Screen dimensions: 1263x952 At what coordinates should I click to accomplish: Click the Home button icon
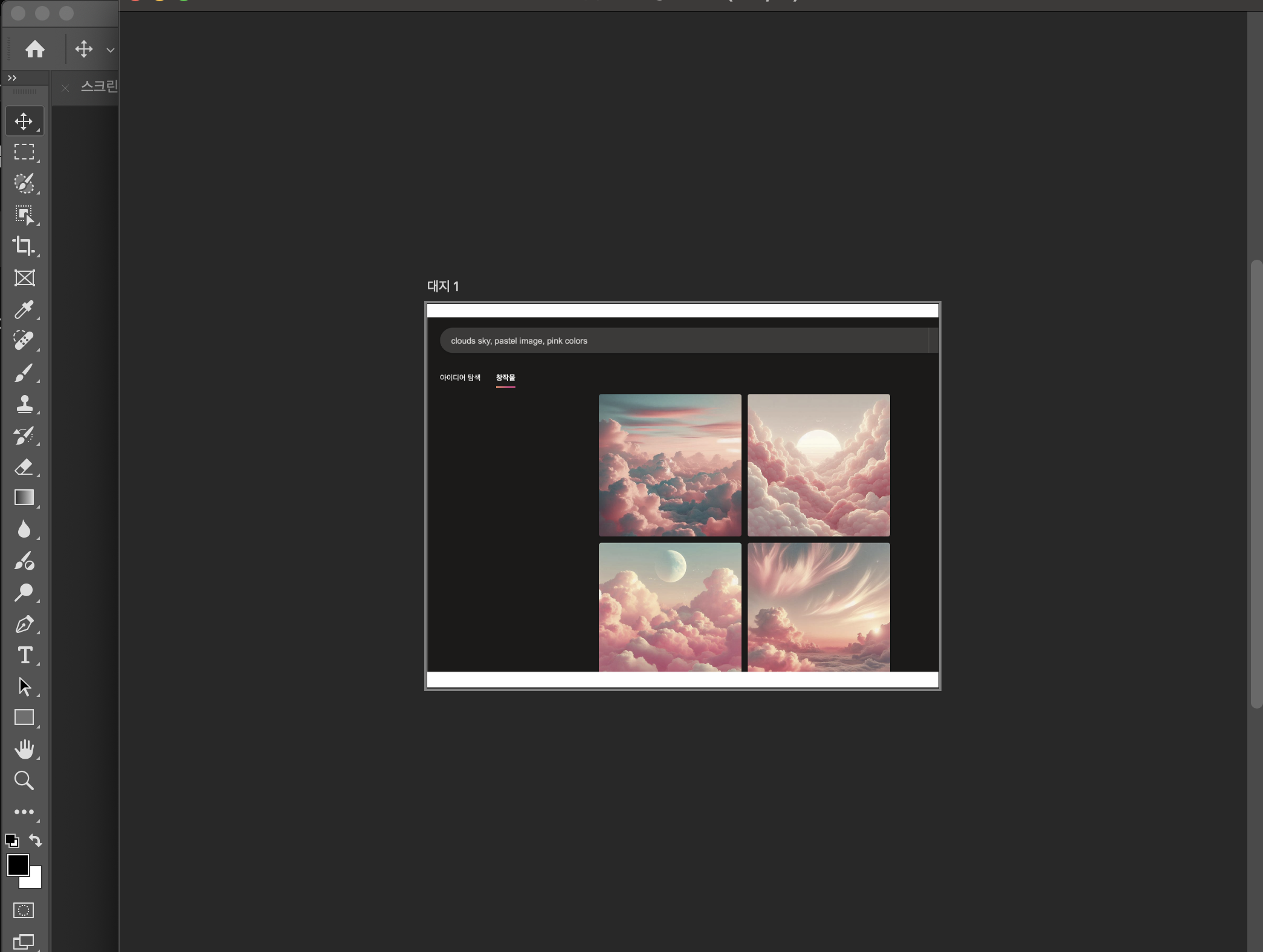pyautogui.click(x=35, y=49)
